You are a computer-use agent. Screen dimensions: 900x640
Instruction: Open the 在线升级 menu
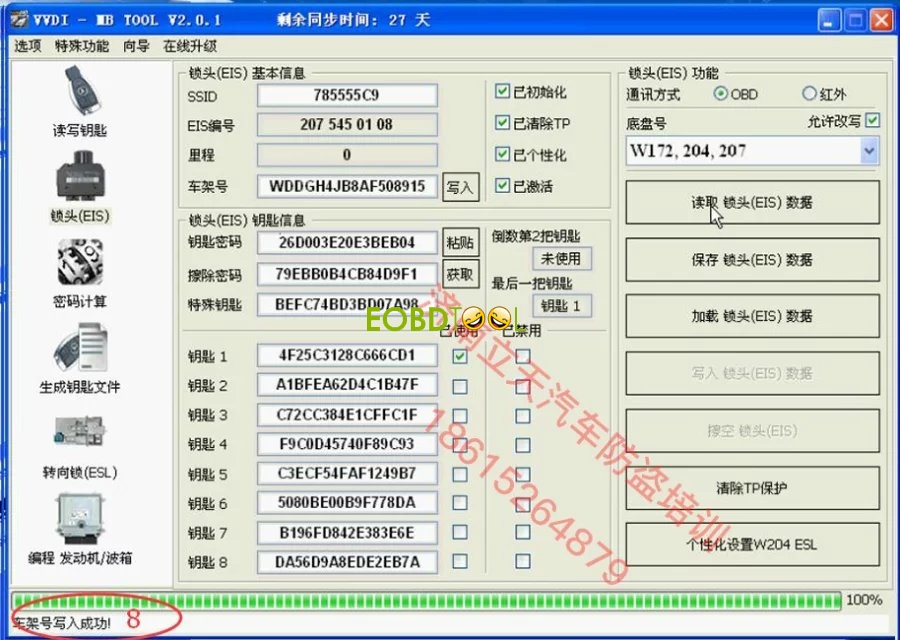190,46
